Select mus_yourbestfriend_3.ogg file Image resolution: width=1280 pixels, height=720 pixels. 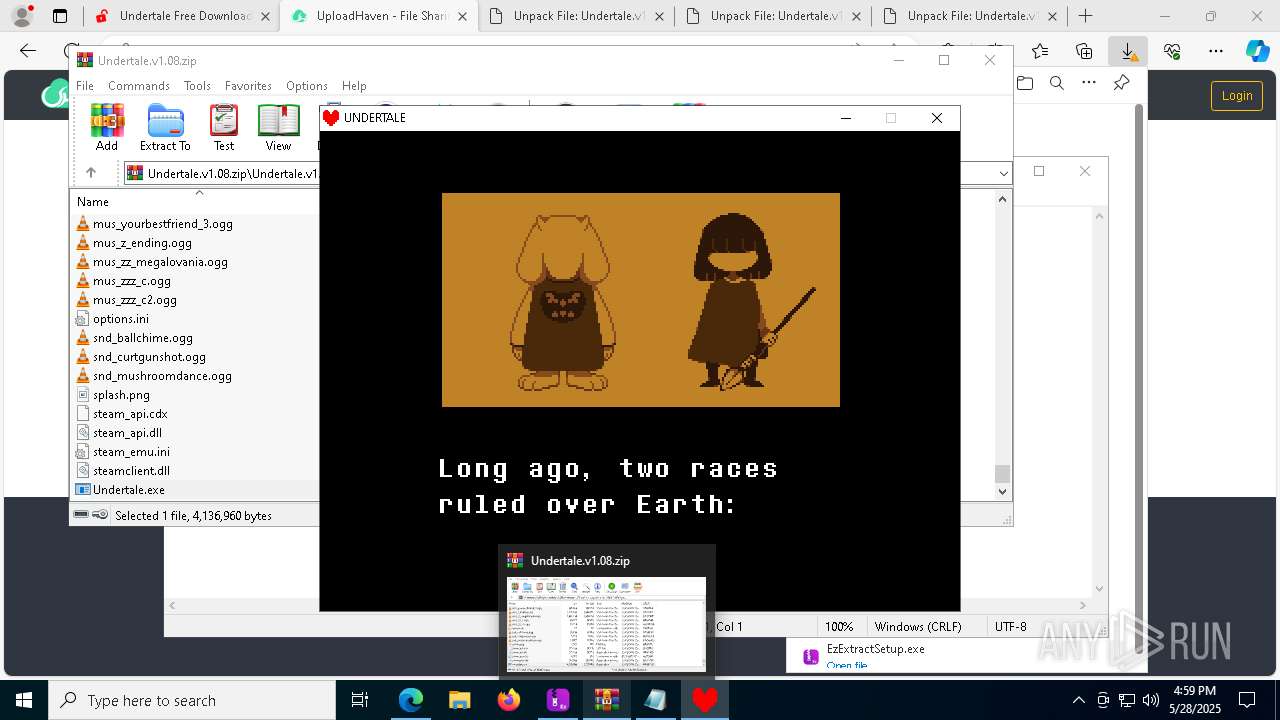154,224
